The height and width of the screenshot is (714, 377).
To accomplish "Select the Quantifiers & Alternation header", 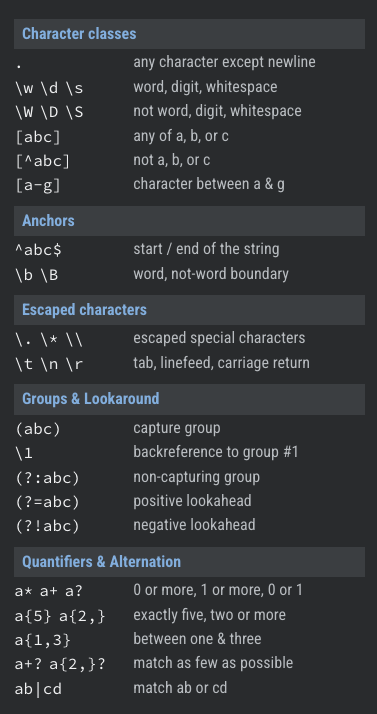I will click(x=189, y=562).
